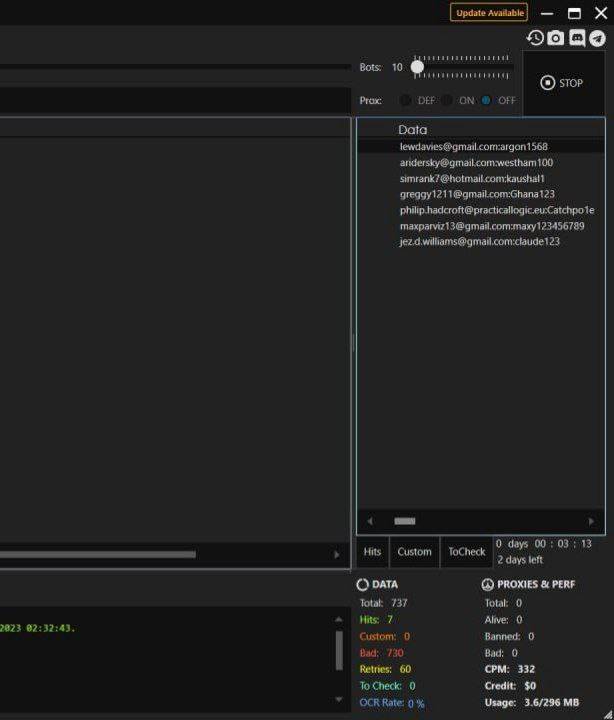
Task: Turn proxies ON with the radio option
Action: tap(447, 101)
